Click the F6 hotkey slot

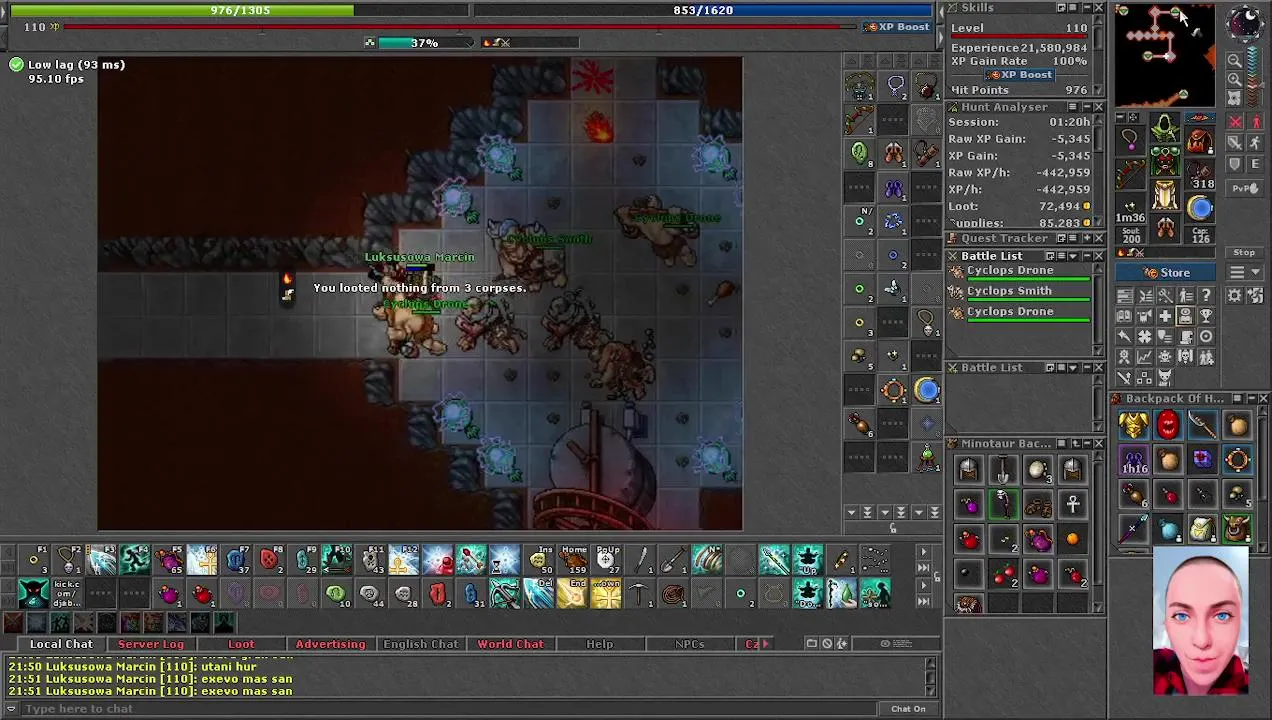(202, 560)
